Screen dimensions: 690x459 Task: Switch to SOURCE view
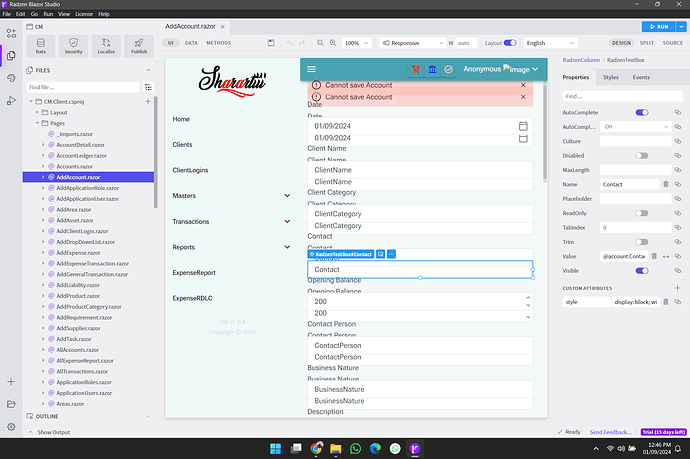672,43
